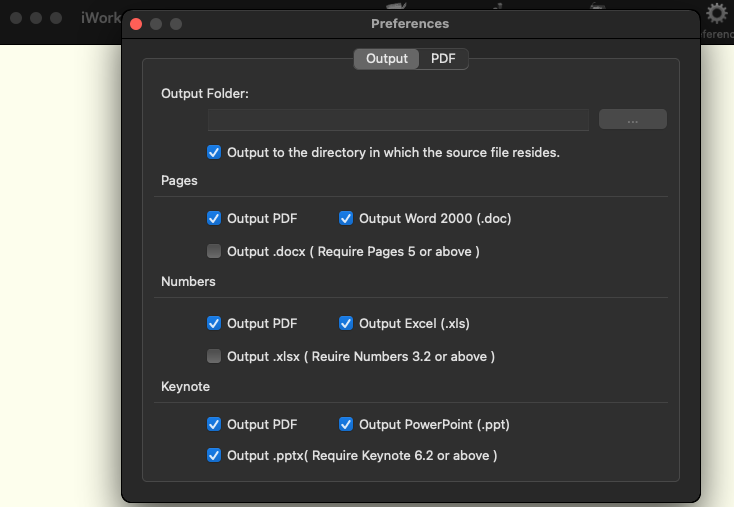
Task: Click the grayed minimize button of Preferences
Action: [x=157, y=24]
